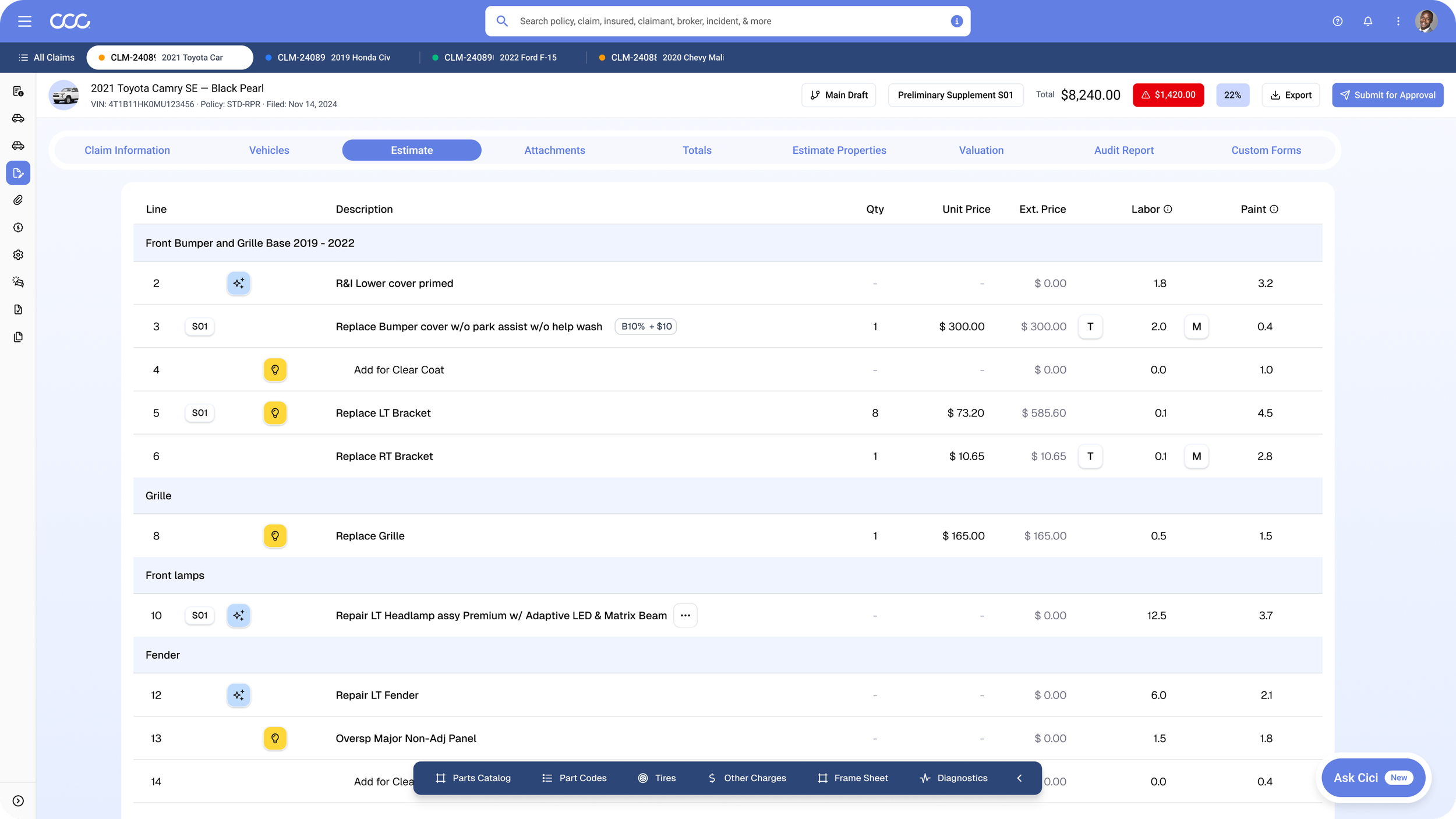Viewport: 1456px width, 819px height.
Task: Open the vertical dots more menu
Action: (x=1398, y=22)
